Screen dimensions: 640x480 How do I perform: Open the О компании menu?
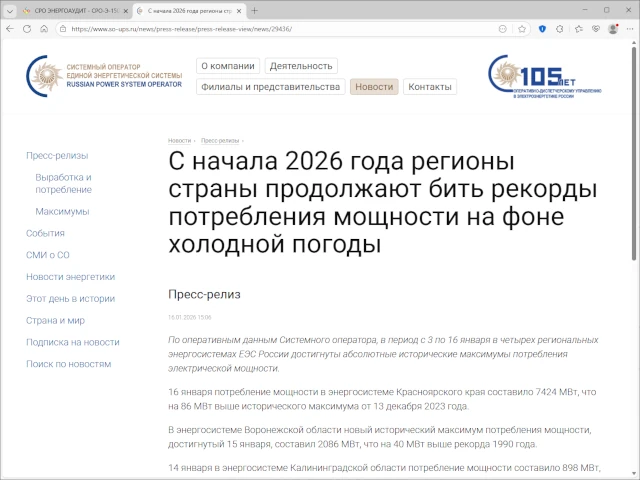(x=228, y=66)
